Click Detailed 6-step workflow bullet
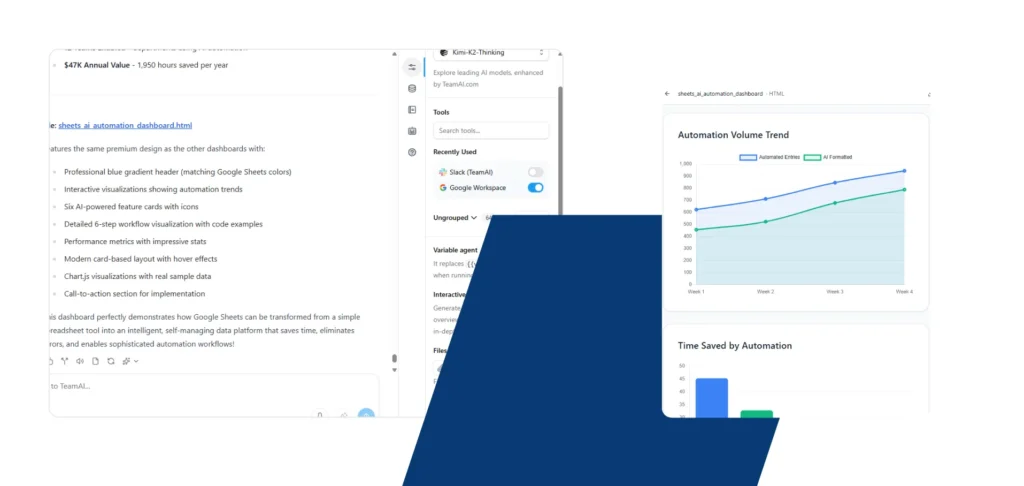Viewport: 1024px width, 486px height. (x=163, y=224)
